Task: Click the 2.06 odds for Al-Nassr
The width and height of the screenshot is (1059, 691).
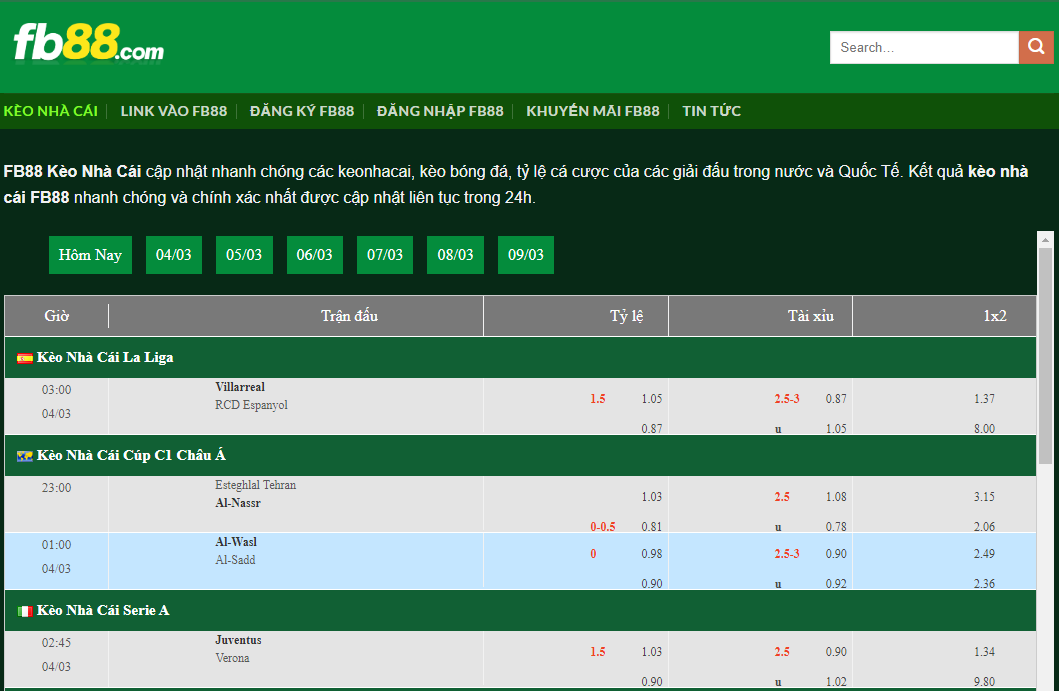Action: click(984, 527)
